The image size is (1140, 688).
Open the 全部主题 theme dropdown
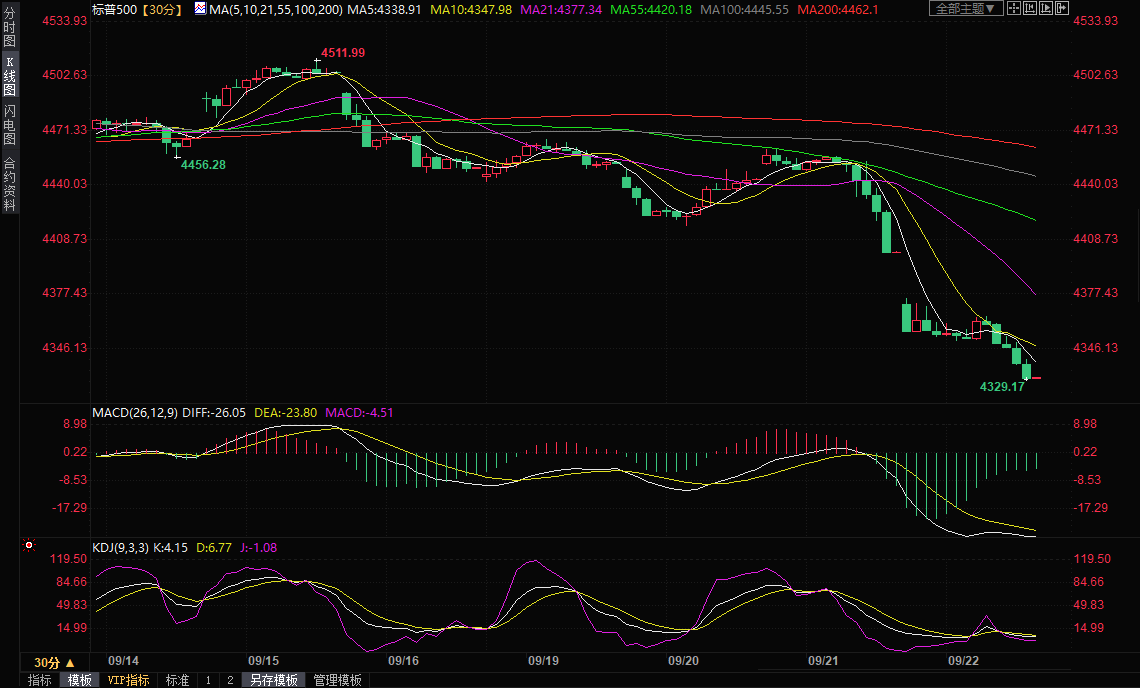click(x=966, y=9)
